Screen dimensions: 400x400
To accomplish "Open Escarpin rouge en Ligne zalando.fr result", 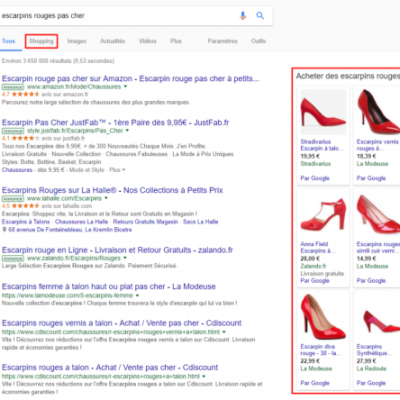I will pos(117,250).
